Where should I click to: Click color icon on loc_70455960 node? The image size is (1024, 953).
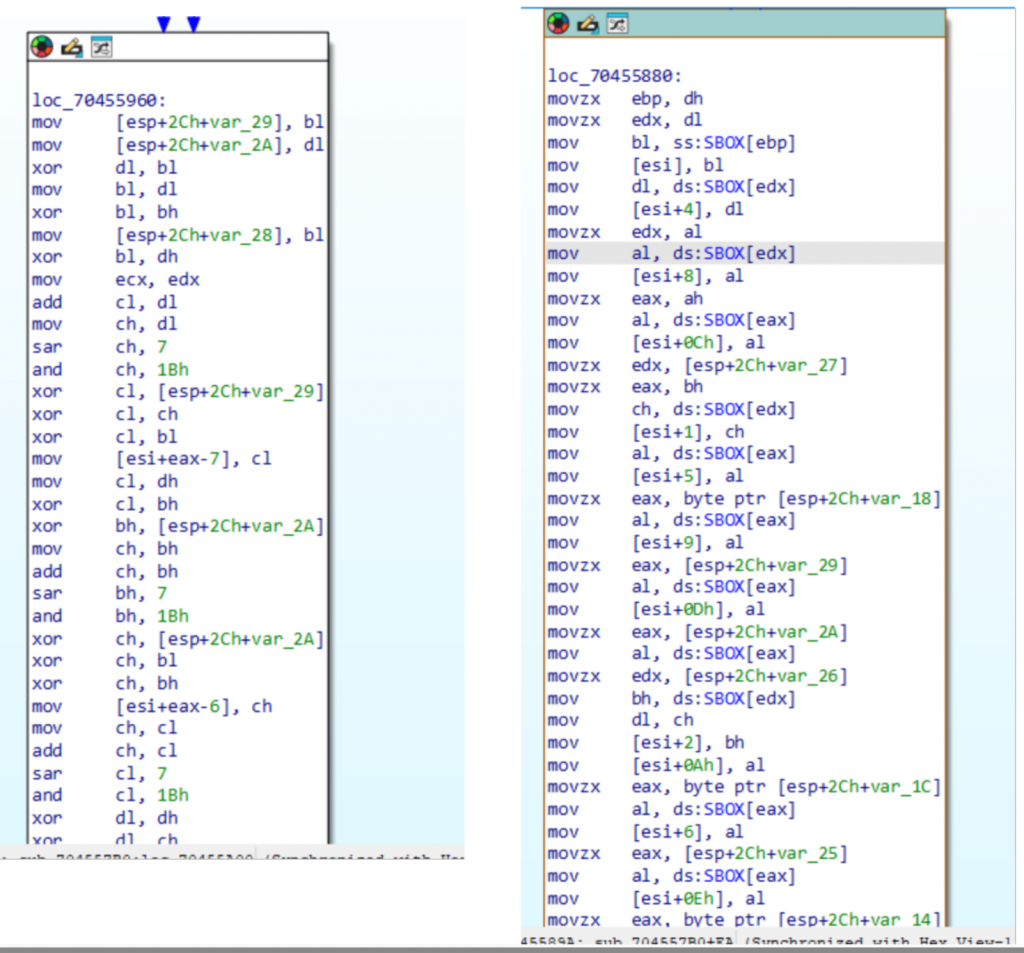pyautogui.click(x=41, y=47)
